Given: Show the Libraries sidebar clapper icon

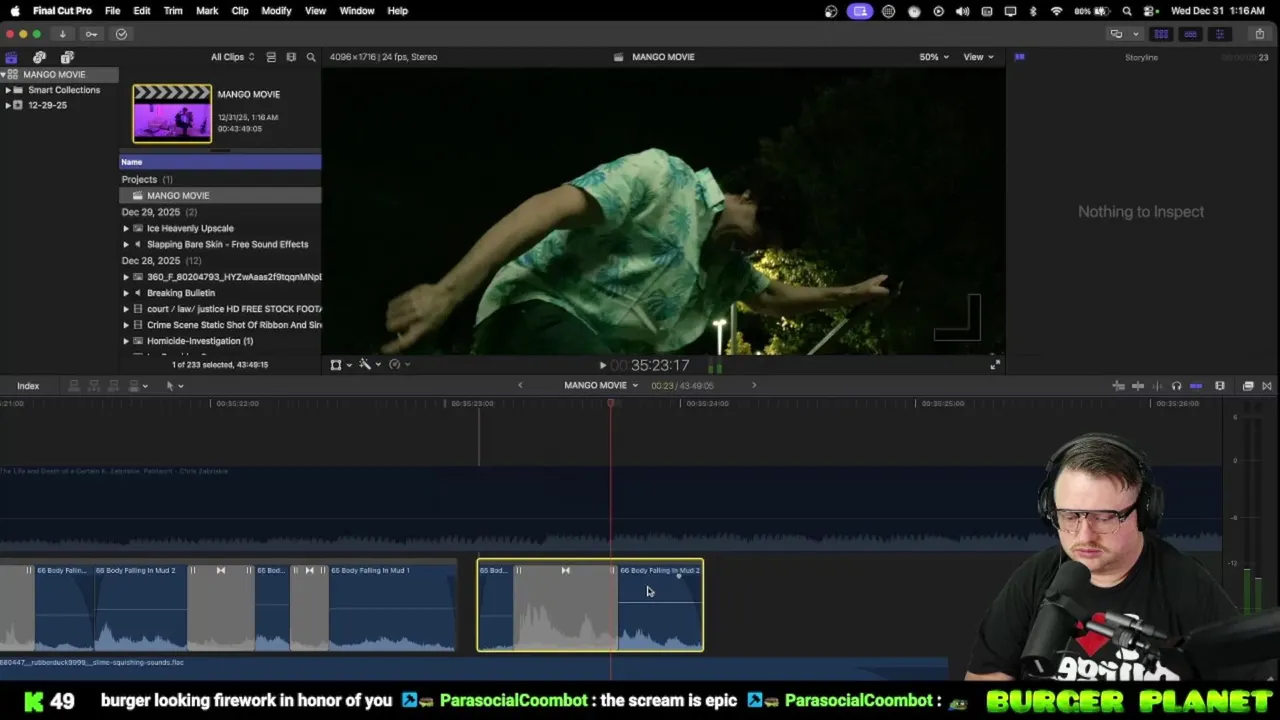Looking at the screenshot, I should point(11,57).
